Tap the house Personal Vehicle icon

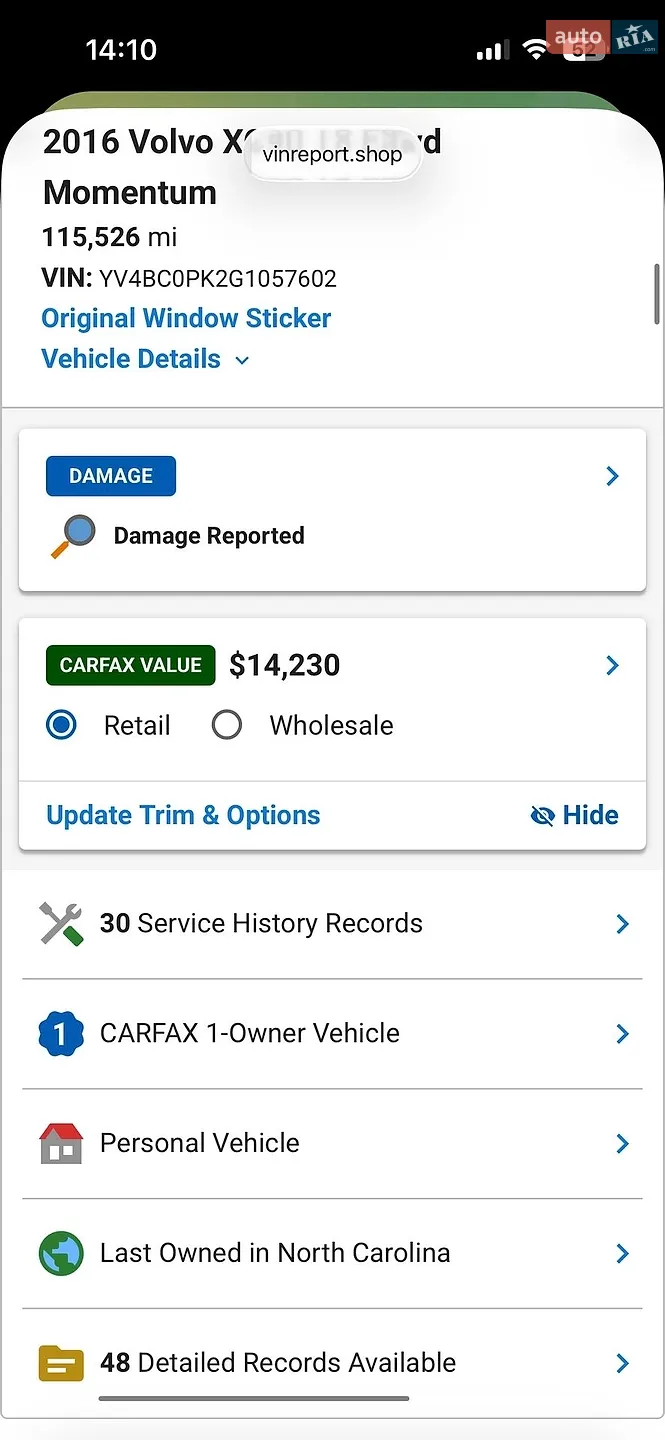pos(61,1143)
